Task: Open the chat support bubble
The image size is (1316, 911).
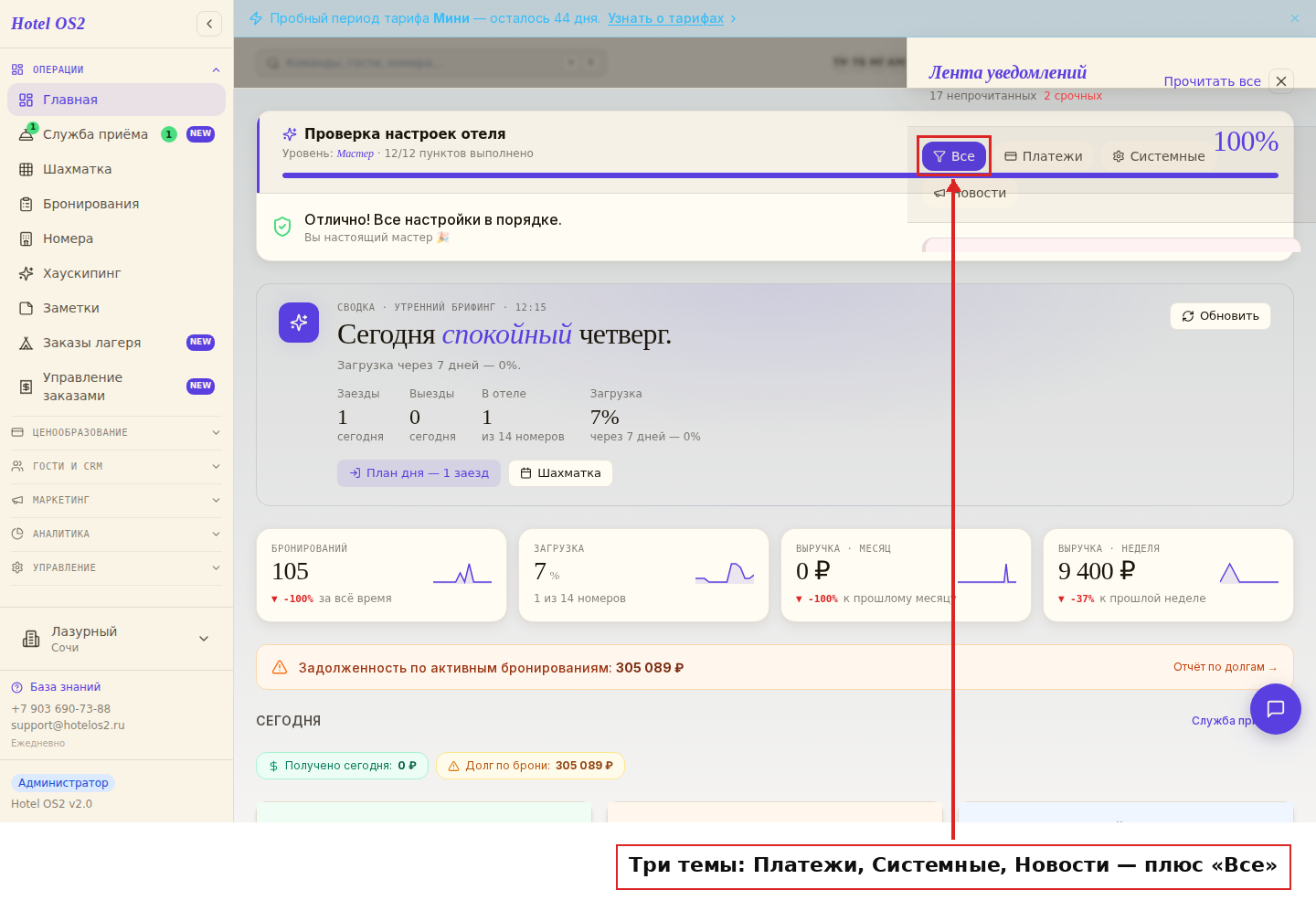Action: pos(1276,709)
